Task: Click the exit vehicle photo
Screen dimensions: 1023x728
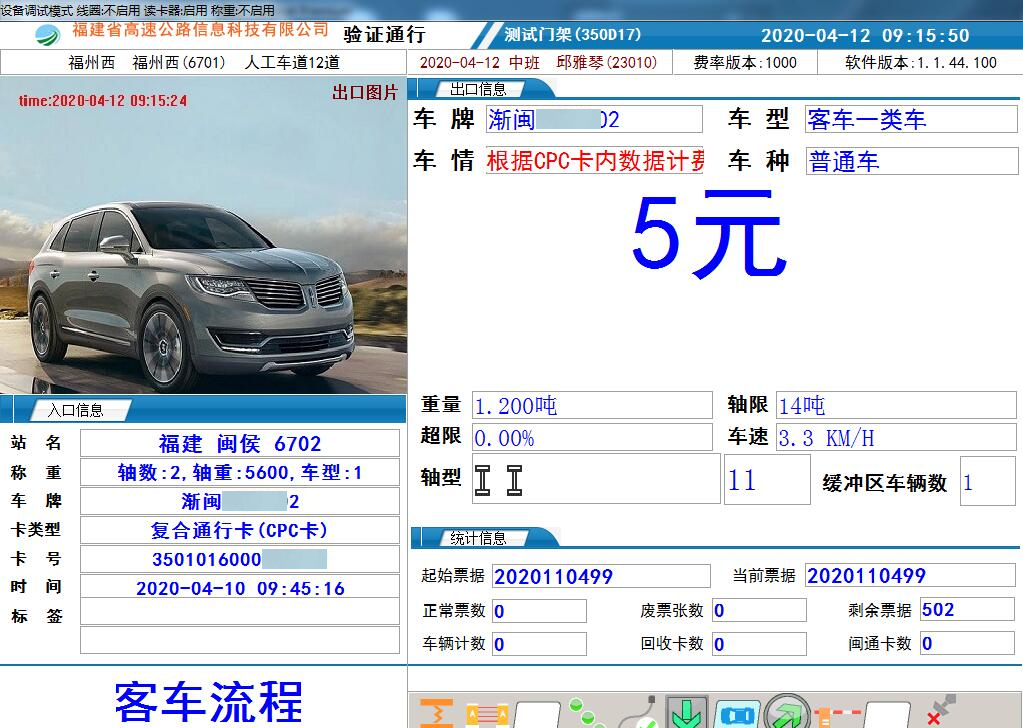Action: [204, 236]
